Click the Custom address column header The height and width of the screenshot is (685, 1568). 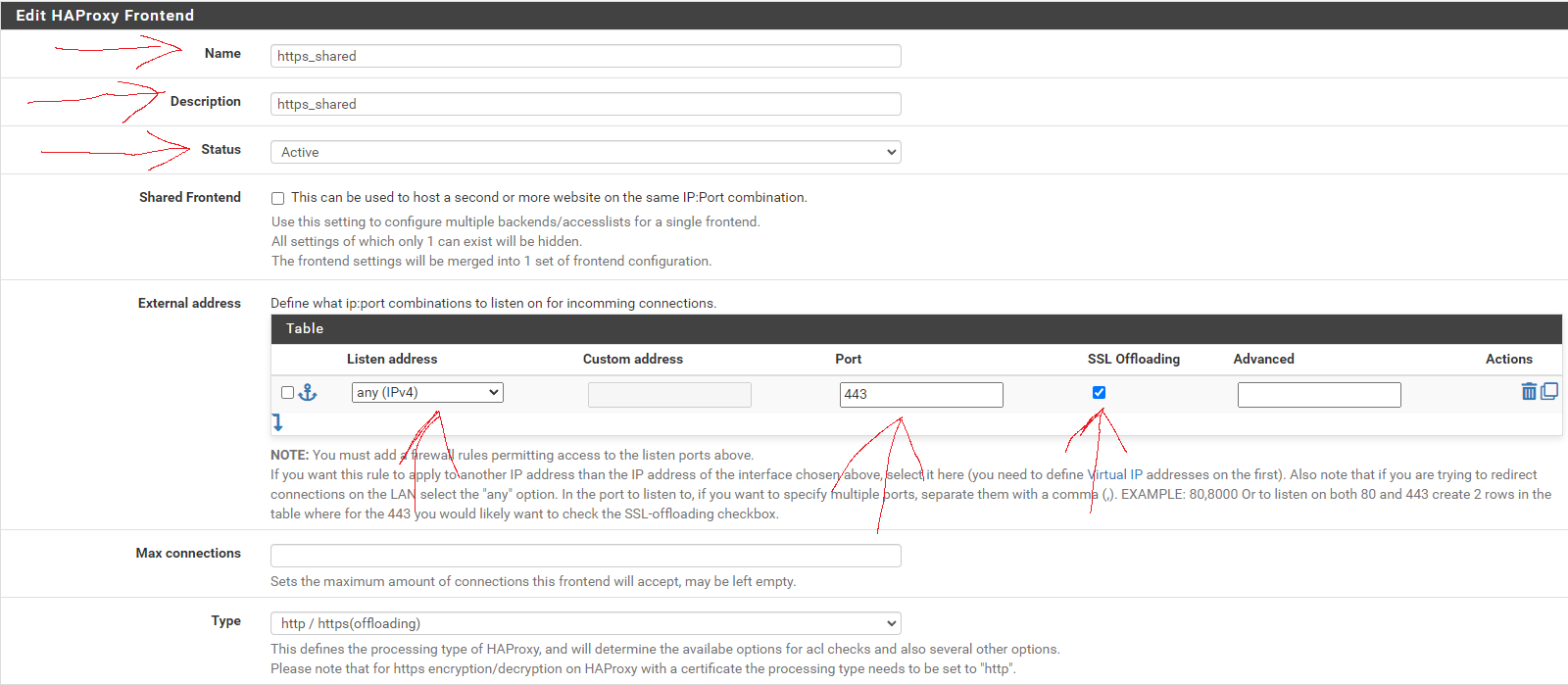[x=633, y=359]
